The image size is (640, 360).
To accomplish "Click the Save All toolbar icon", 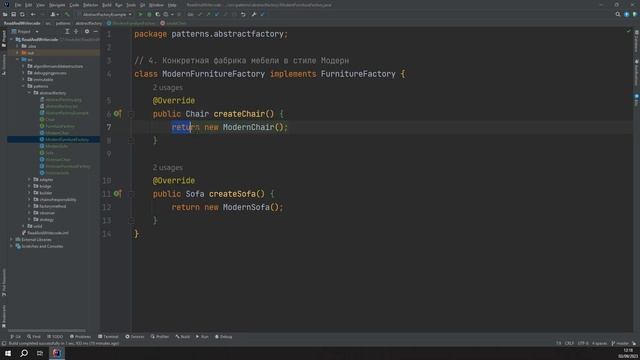I will tap(13, 14).
